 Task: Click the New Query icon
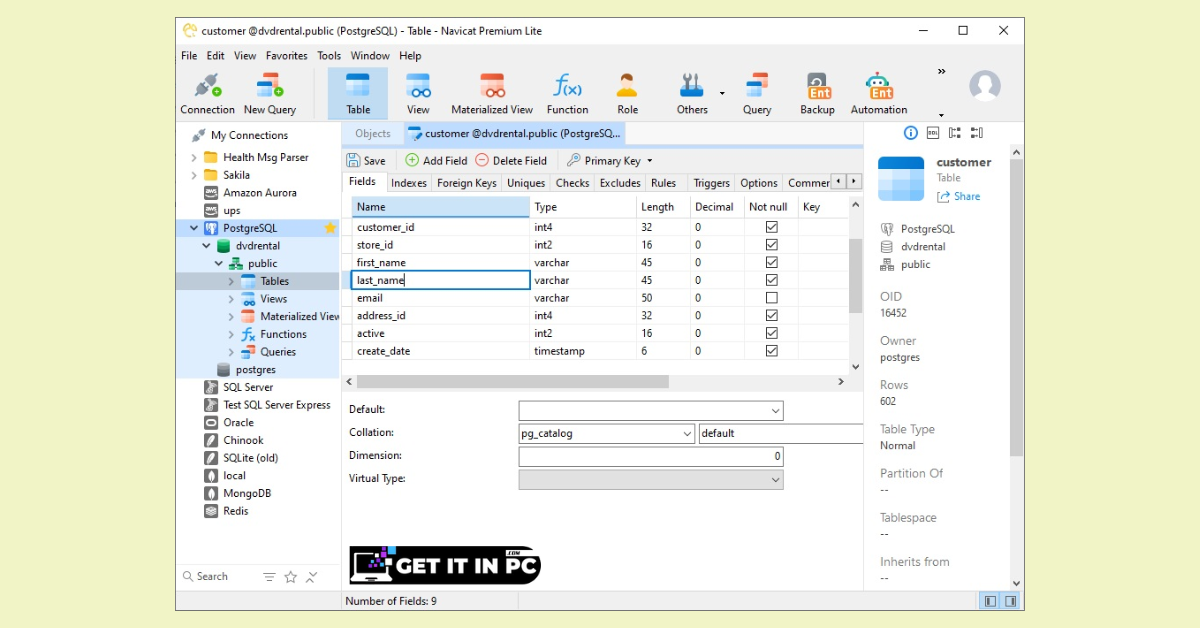(270, 94)
